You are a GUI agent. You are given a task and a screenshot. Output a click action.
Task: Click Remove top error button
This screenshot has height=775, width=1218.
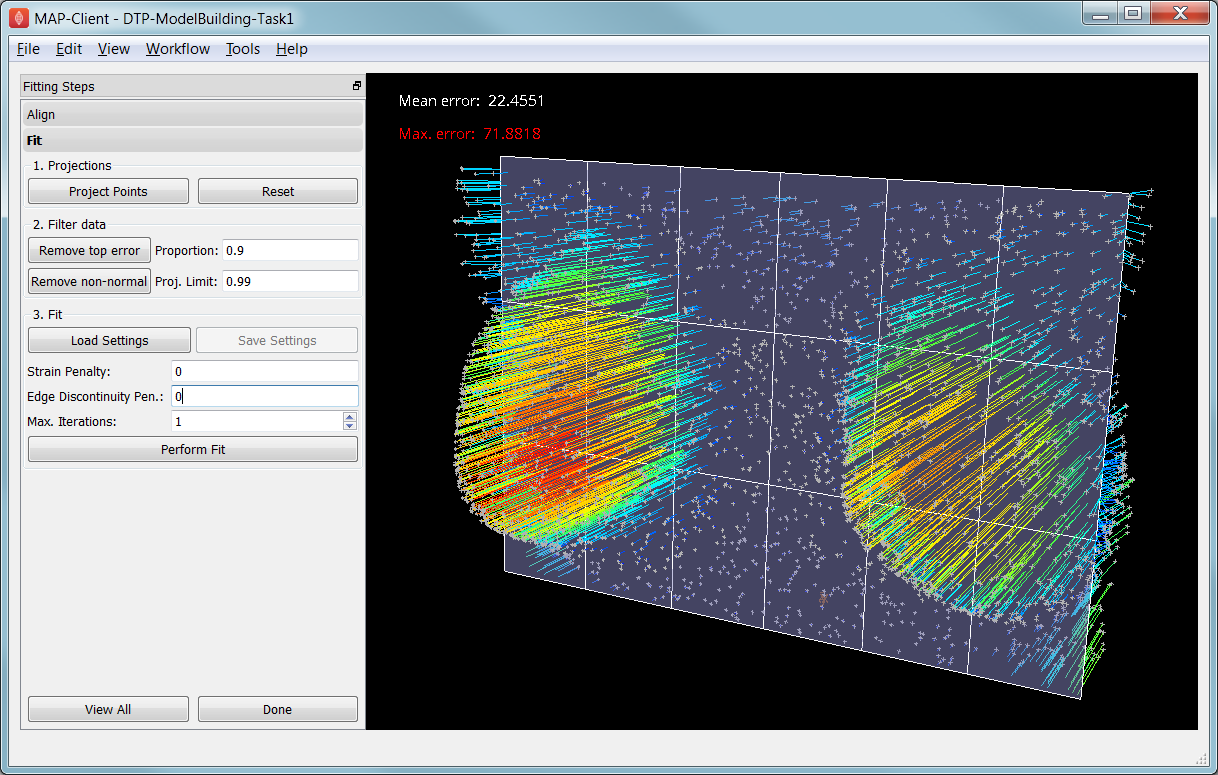coord(90,250)
